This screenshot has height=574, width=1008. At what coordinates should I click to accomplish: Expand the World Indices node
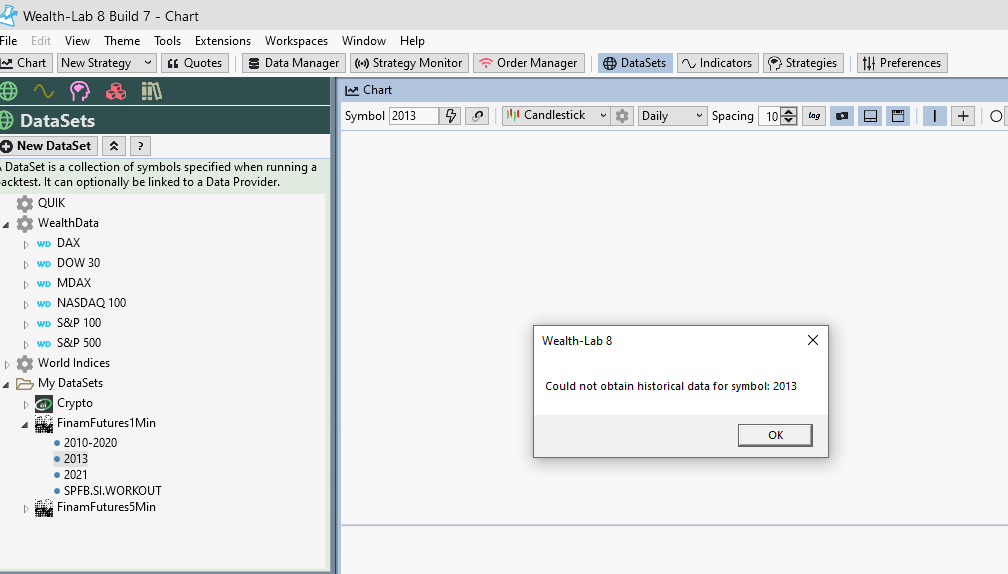coord(7,364)
